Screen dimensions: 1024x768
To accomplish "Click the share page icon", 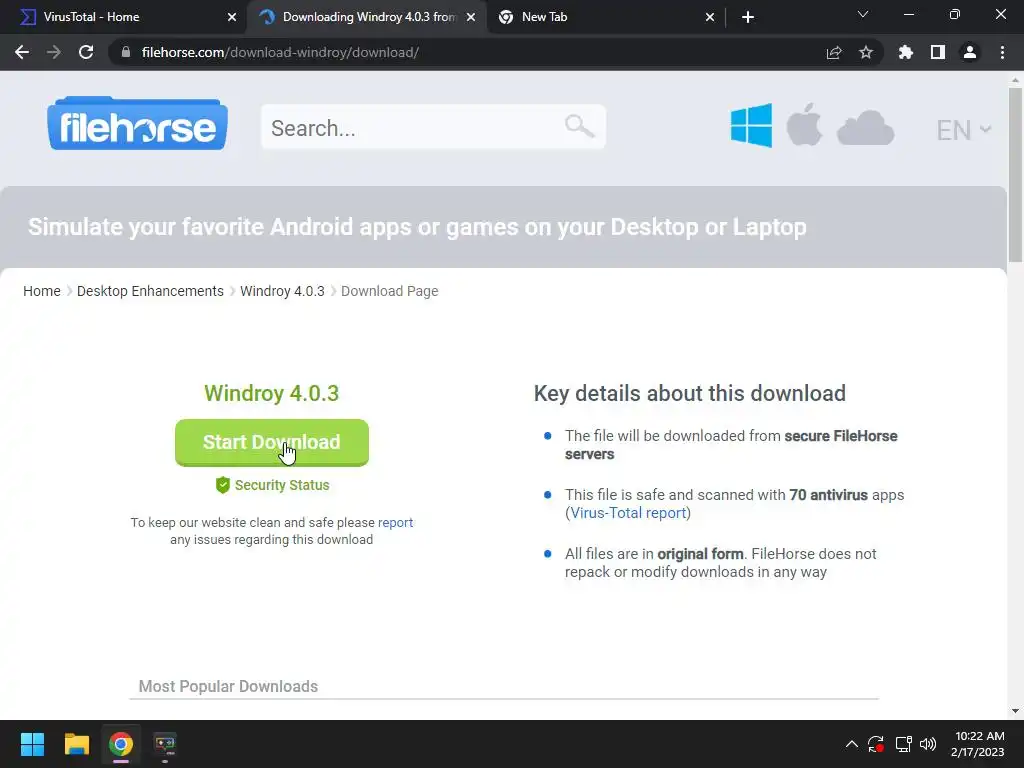I will [x=834, y=52].
